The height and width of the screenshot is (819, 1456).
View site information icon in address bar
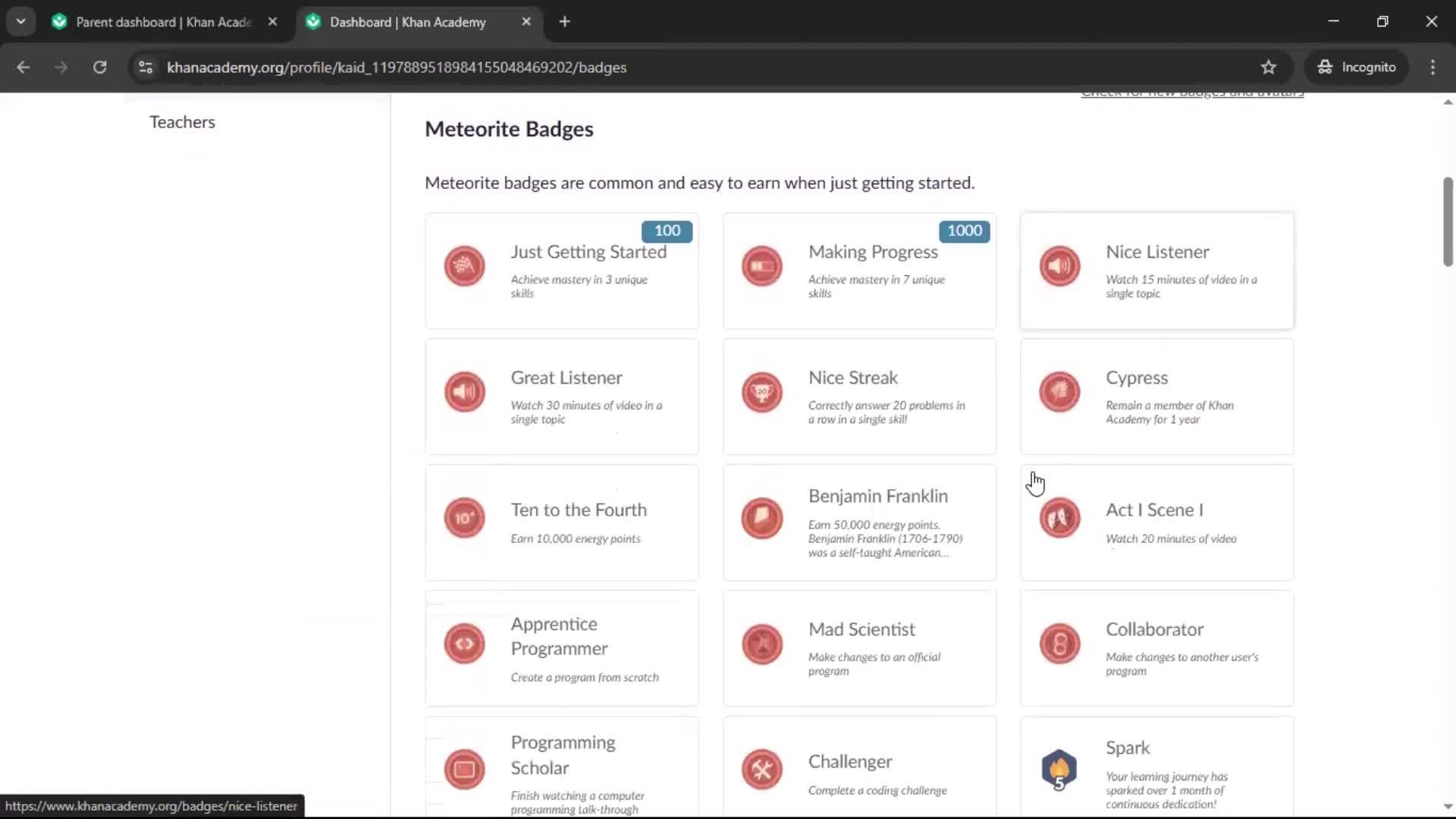click(146, 67)
